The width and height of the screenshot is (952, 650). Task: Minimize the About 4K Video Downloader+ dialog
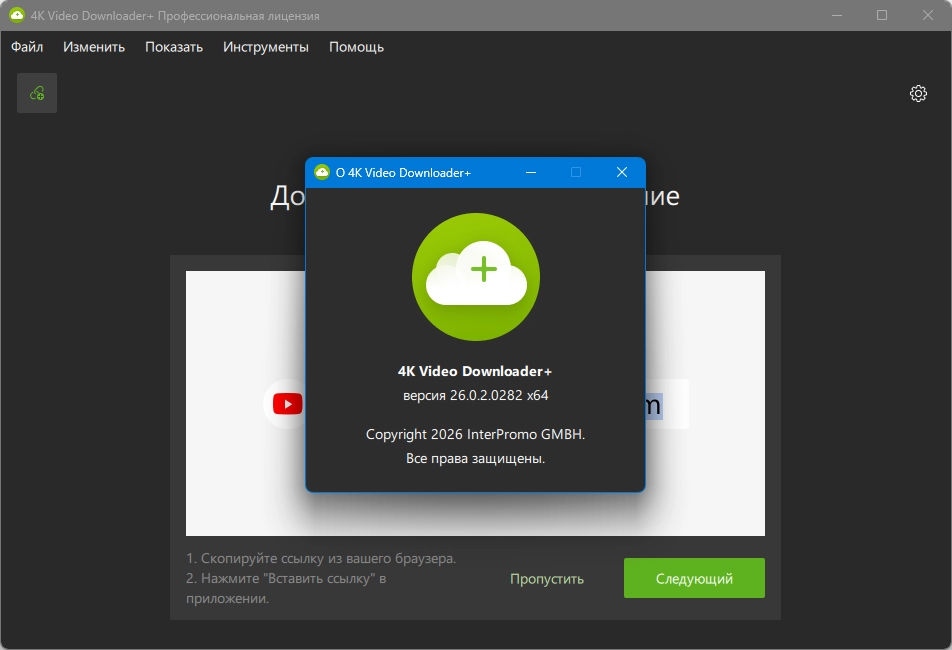click(x=531, y=172)
